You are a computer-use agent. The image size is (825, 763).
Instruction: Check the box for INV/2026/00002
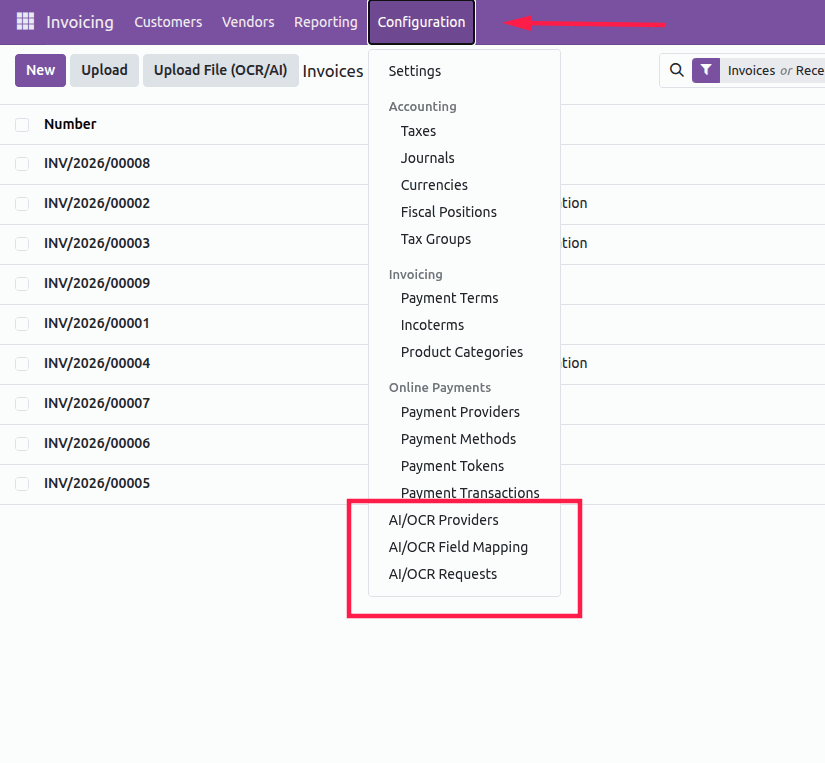(22, 204)
